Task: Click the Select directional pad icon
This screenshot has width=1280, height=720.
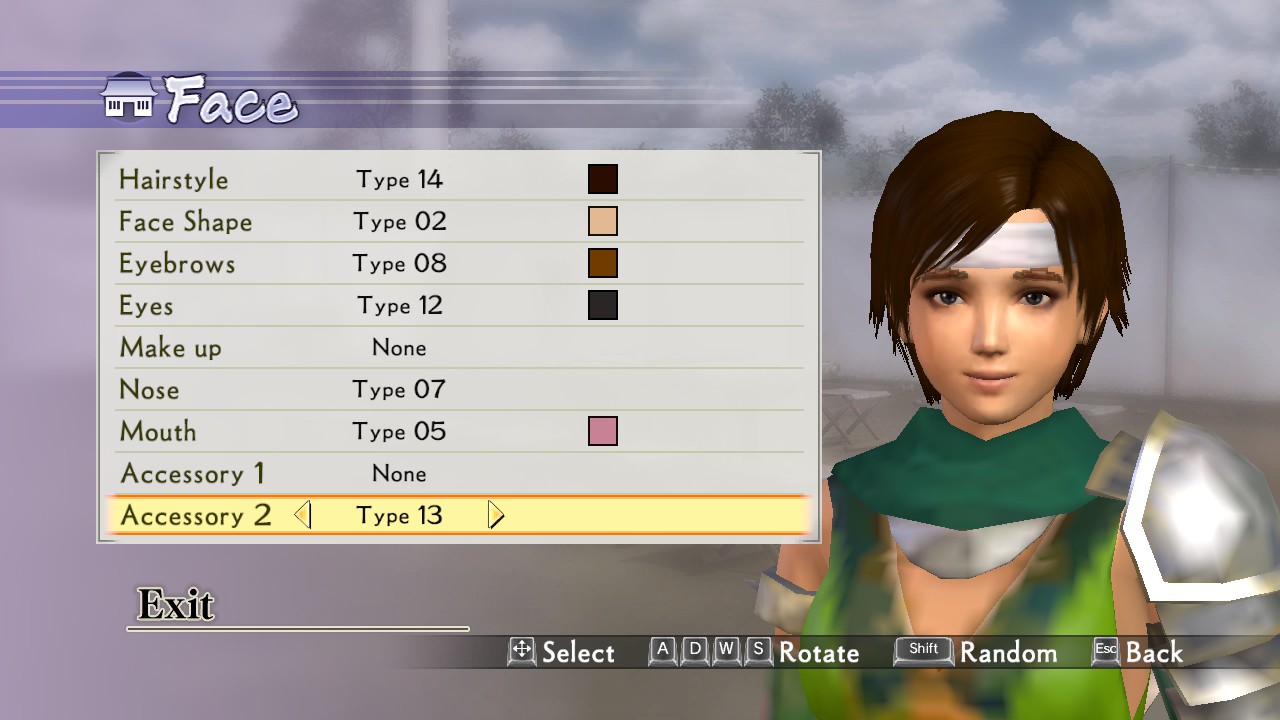Action: point(522,651)
